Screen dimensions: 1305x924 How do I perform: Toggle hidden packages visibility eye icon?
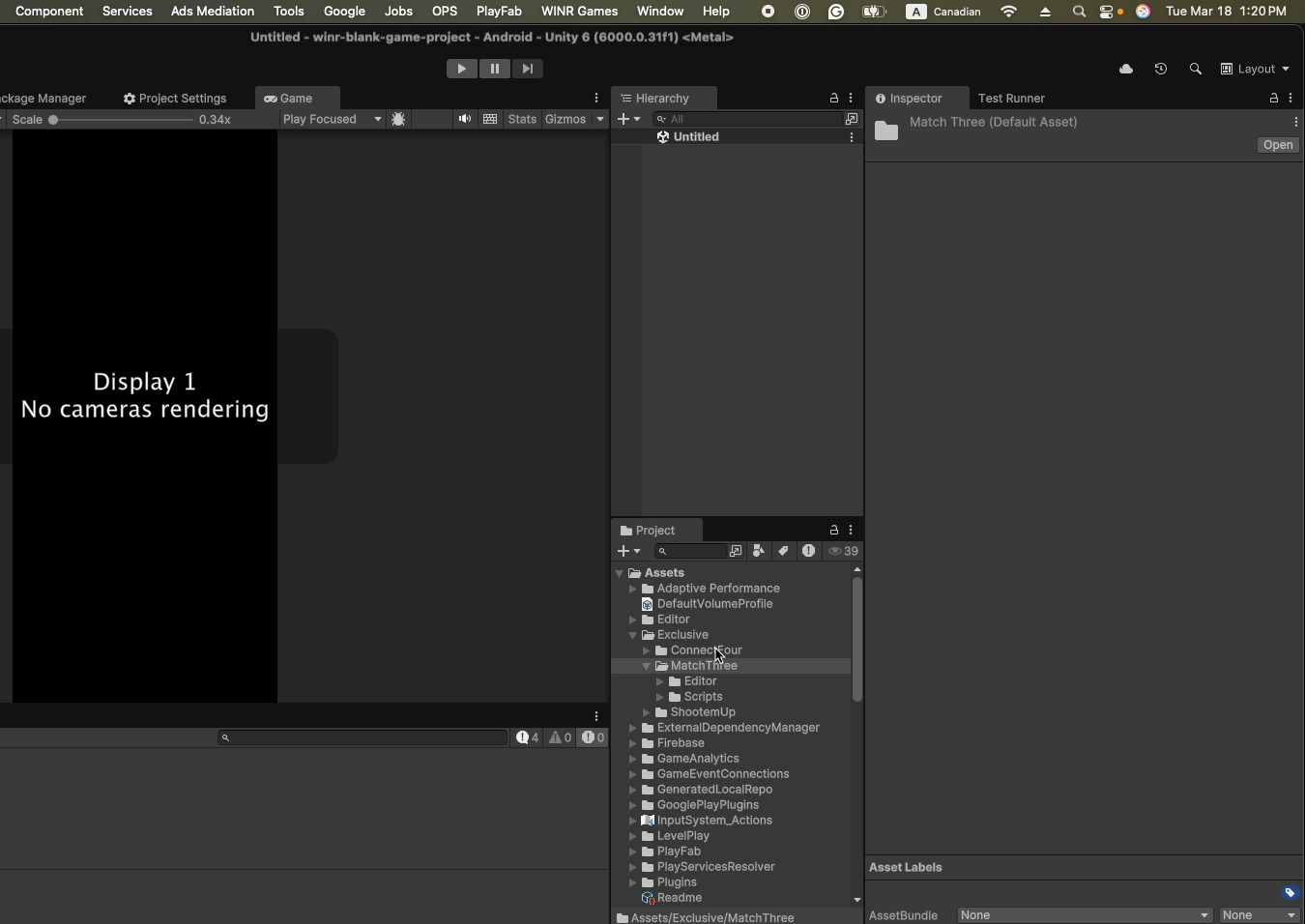point(844,551)
